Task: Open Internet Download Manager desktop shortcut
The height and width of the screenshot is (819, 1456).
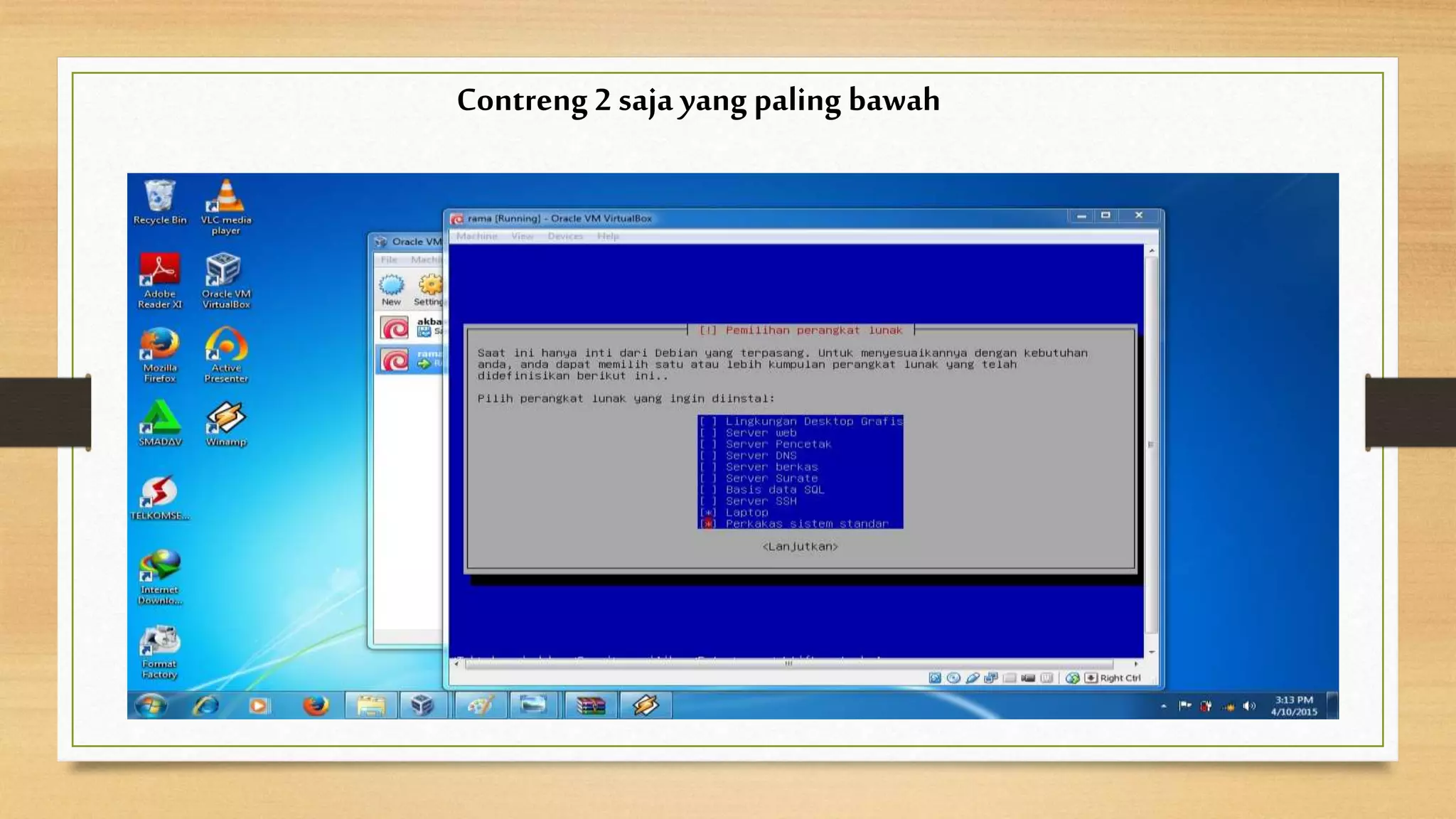Action: coord(159,576)
